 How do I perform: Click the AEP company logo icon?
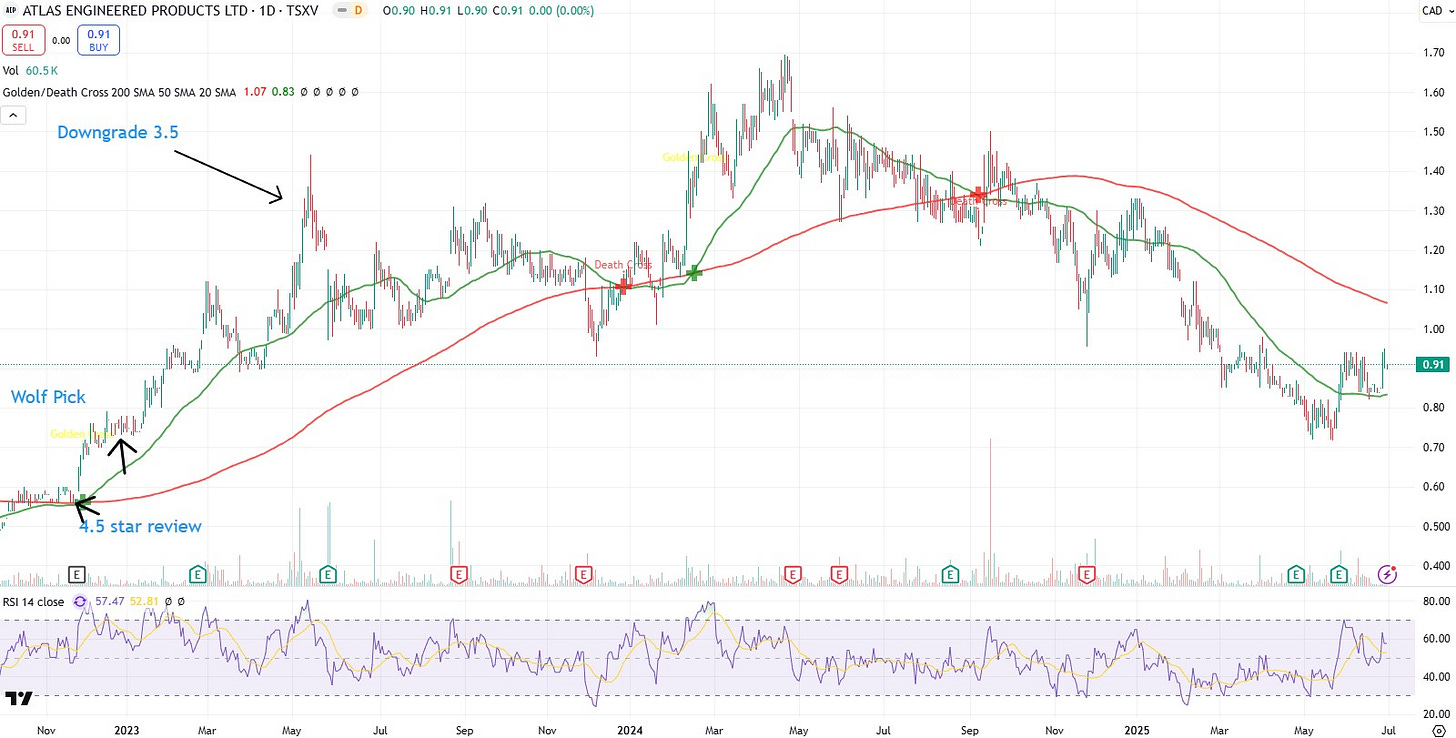10,11
